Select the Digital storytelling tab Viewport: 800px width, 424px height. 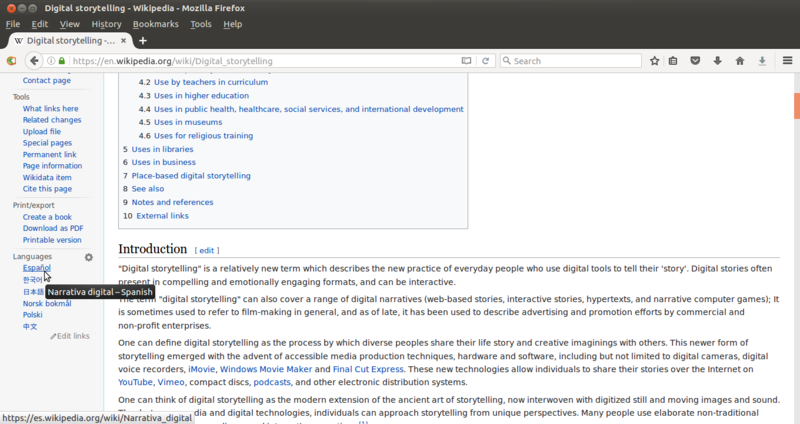tap(70, 40)
